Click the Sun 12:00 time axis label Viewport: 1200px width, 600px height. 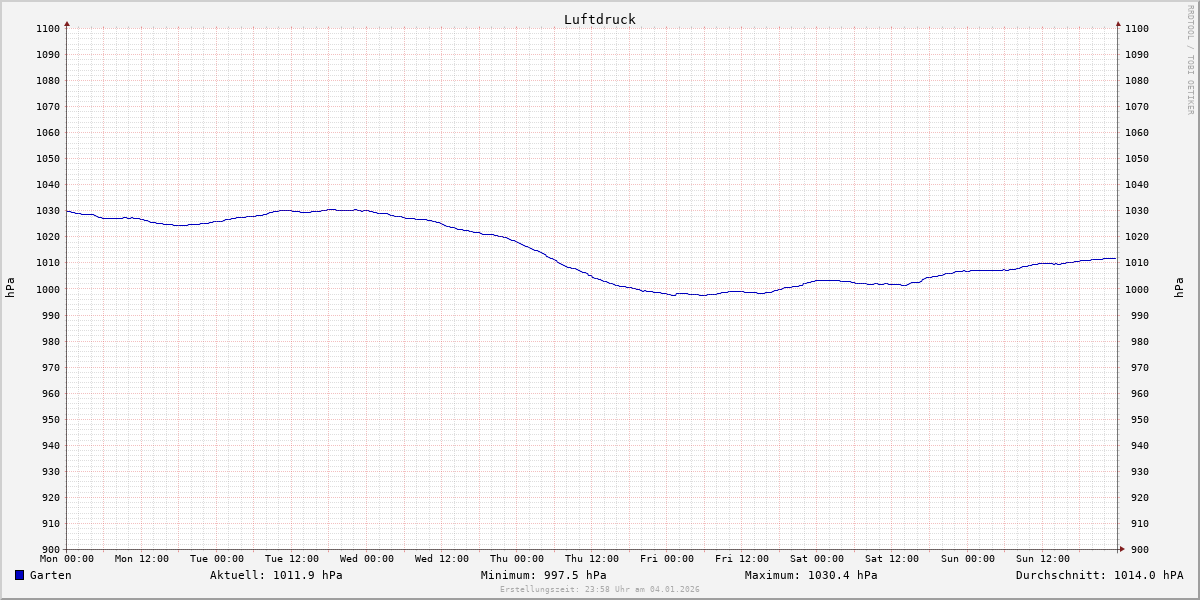point(1042,559)
